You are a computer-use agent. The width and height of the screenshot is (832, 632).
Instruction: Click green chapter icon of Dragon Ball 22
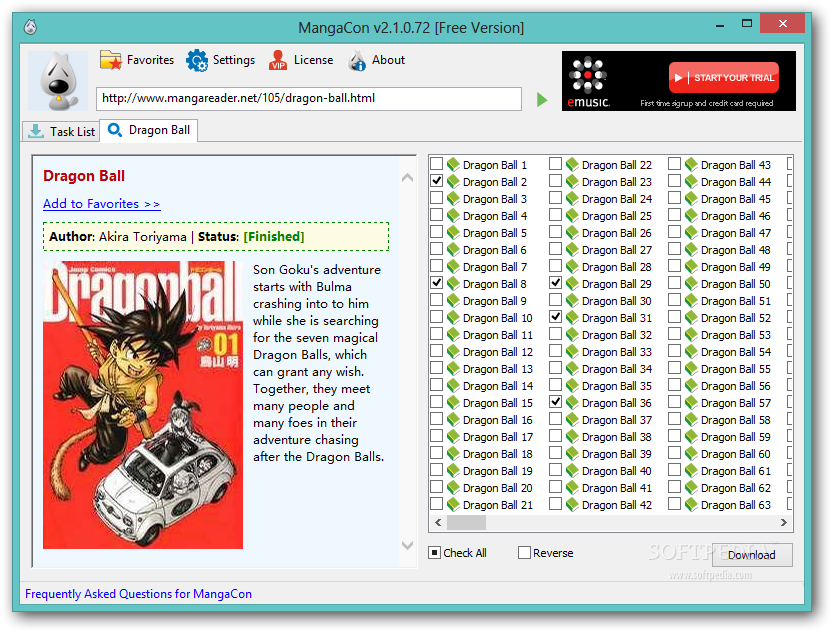point(572,165)
